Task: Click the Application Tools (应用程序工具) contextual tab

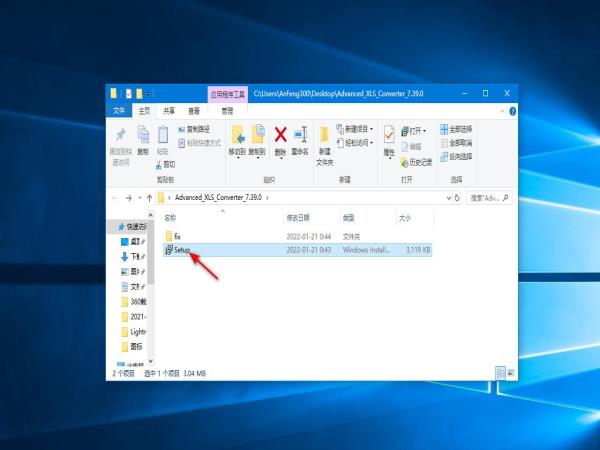Action: (x=228, y=94)
